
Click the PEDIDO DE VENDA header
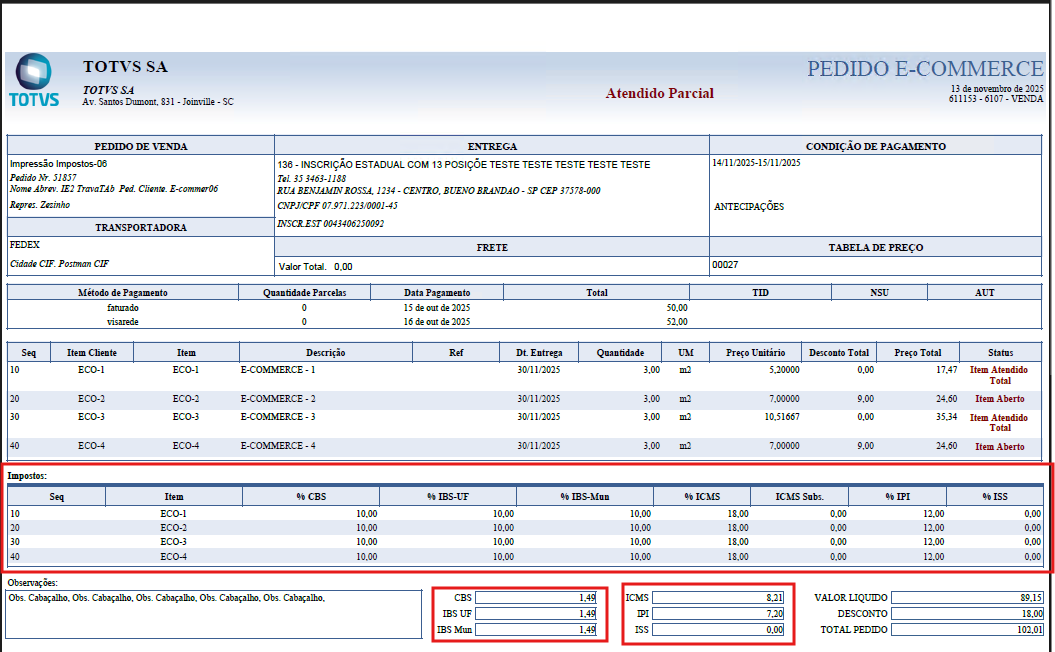tap(141, 146)
